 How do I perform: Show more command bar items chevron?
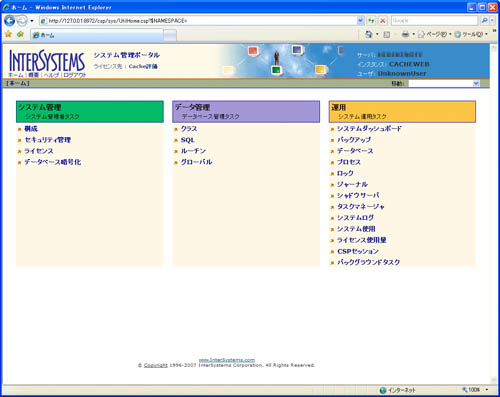[495, 31]
